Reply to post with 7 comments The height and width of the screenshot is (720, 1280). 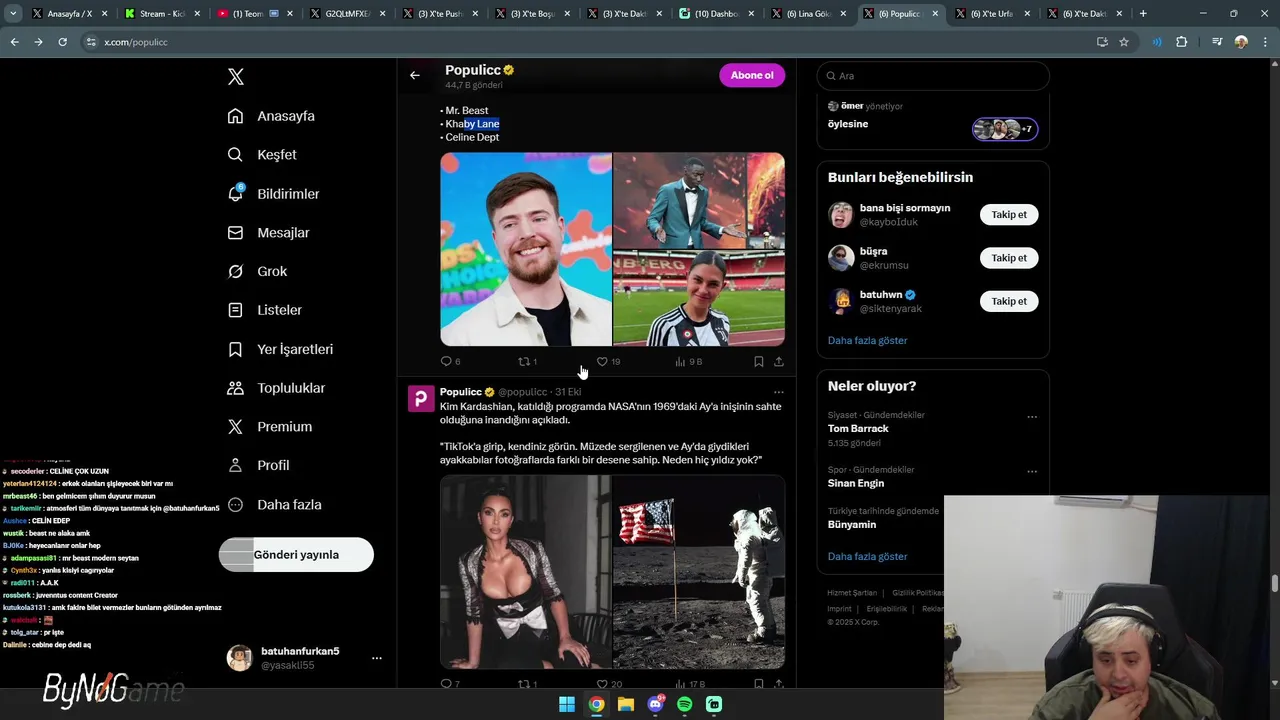coord(451,684)
